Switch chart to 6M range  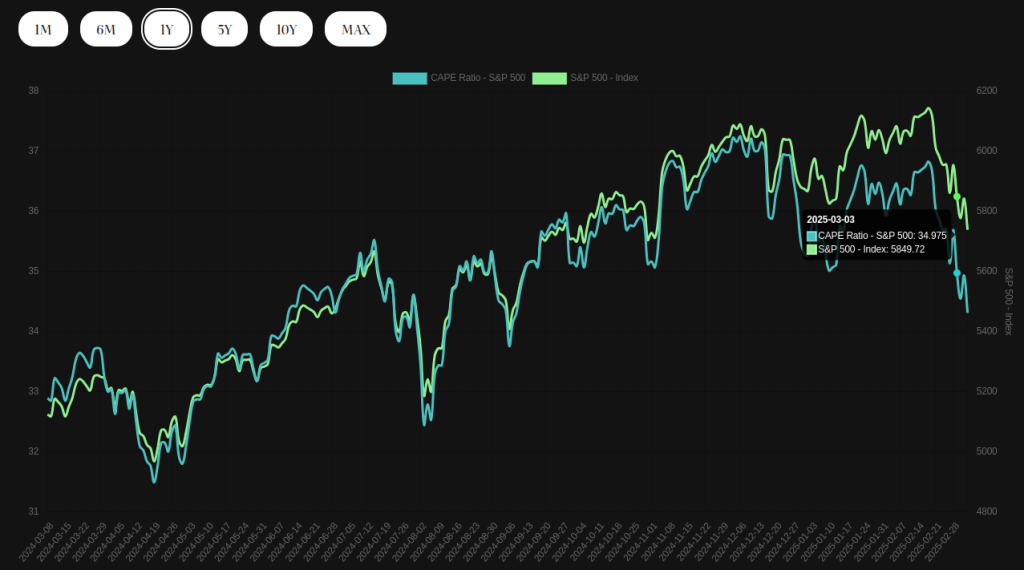[x=106, y=30]
